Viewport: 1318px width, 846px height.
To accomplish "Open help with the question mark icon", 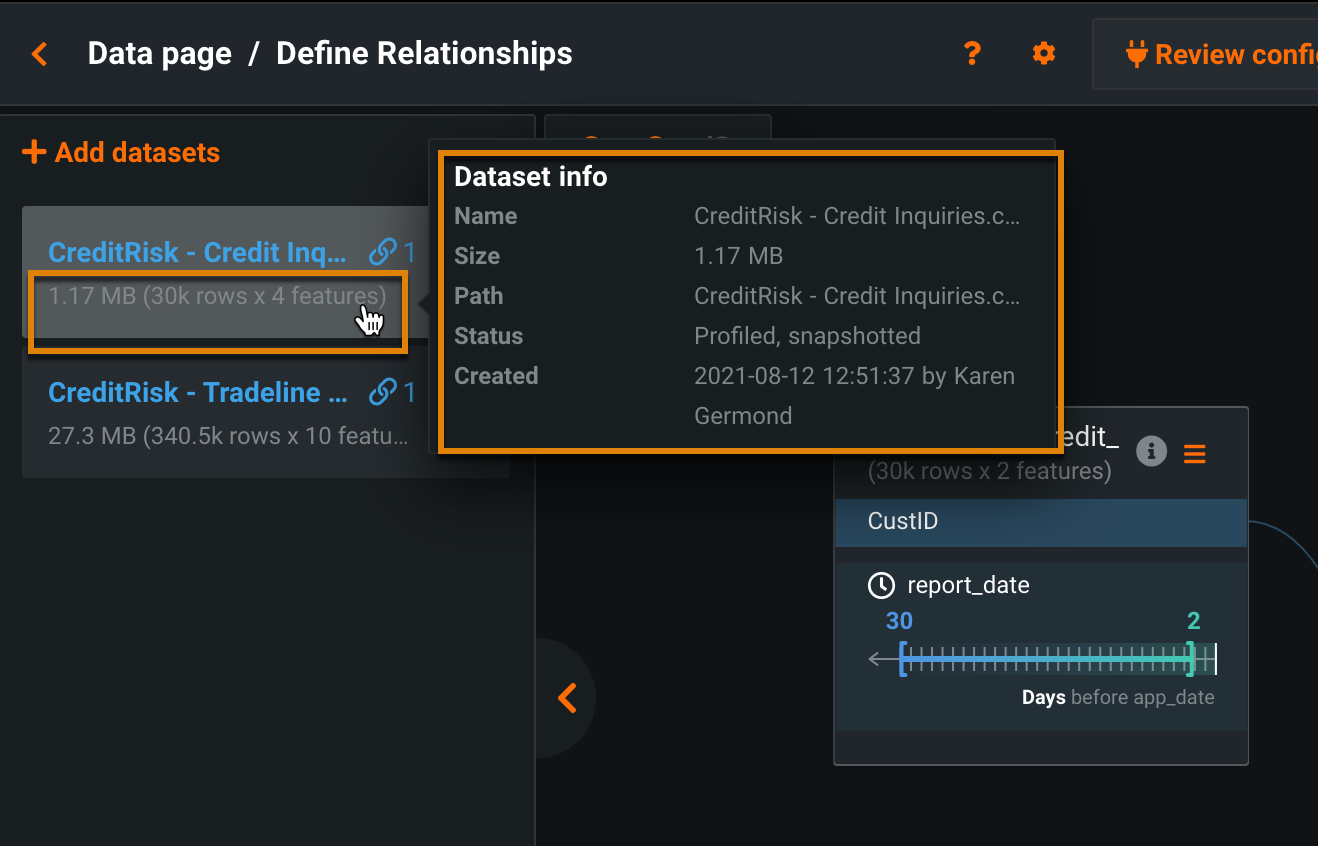I will tap(972, 54).
